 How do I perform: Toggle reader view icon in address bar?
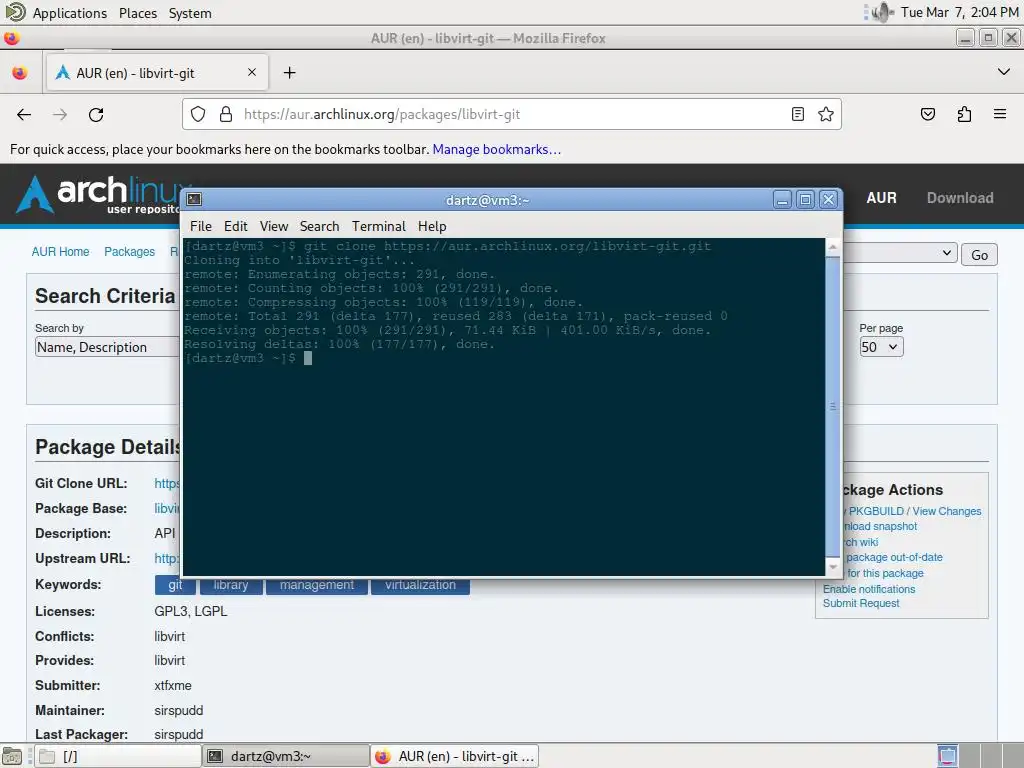tap(797, 114)
